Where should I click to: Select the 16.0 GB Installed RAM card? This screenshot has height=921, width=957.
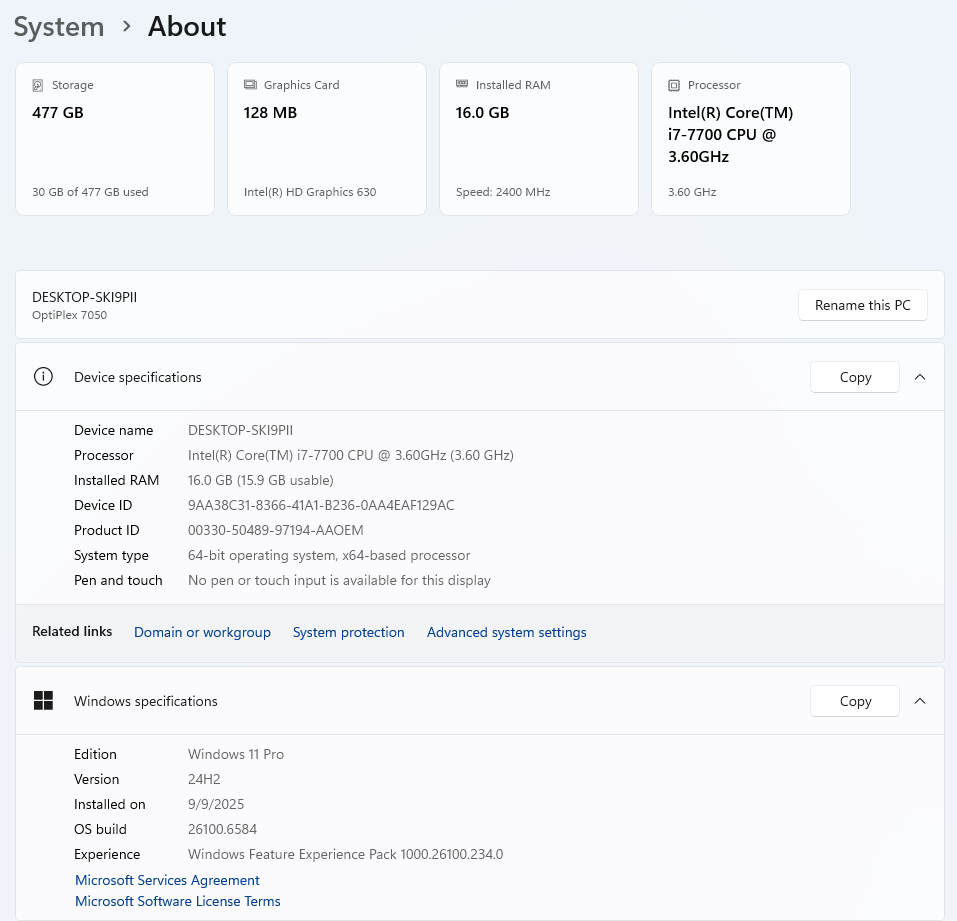[x=539, y=140]
